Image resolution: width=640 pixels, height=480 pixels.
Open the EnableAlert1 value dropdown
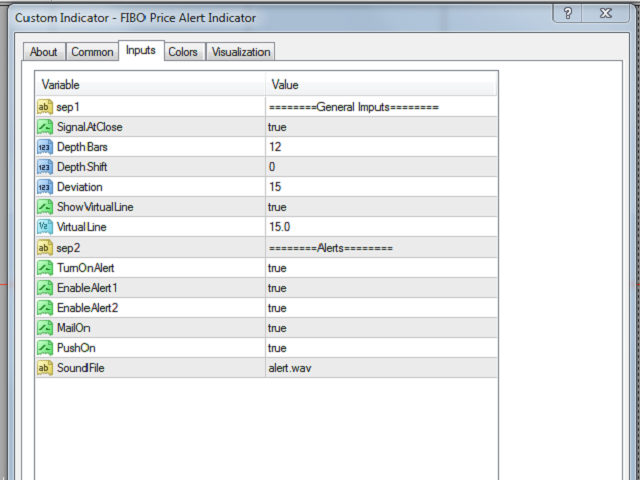380,288
